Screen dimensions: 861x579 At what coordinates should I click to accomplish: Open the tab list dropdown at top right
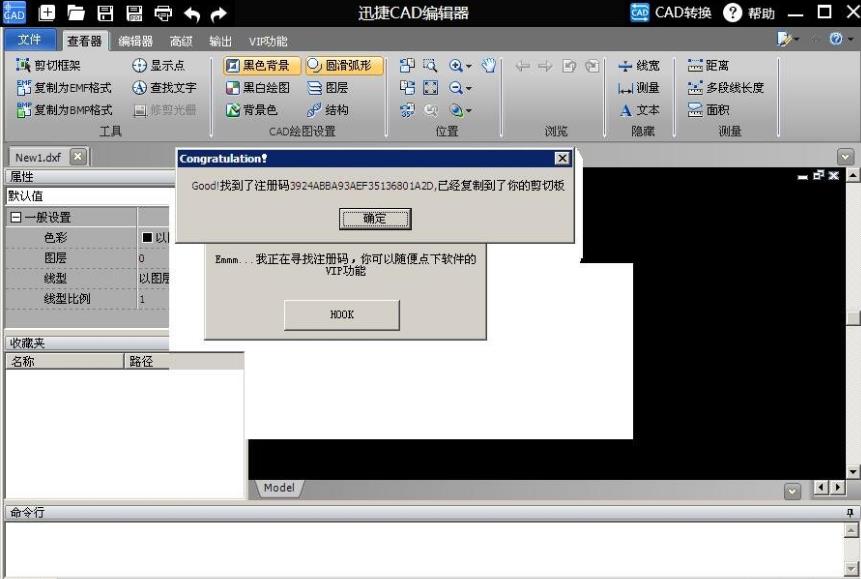846,157
